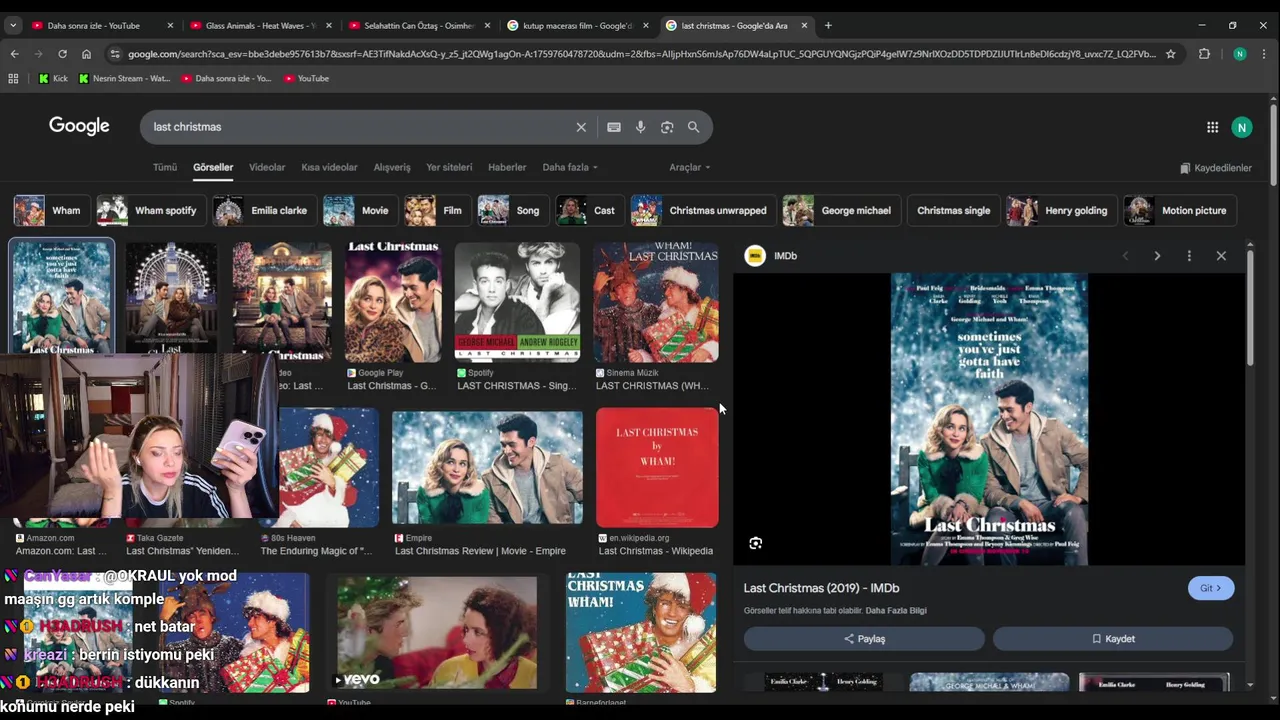The image size is (1280, 720).
Task: Open Daha Fazla Bilgi link
Action: click(896, 611)
